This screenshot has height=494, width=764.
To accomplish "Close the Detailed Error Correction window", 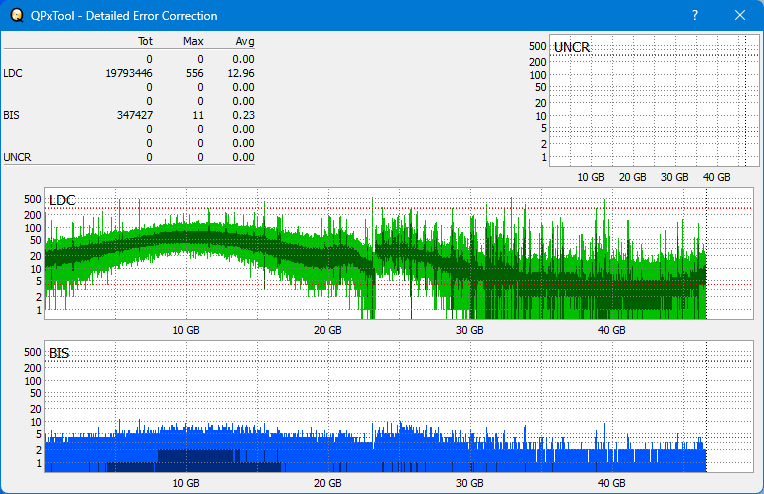I will [x=739, y=16].
